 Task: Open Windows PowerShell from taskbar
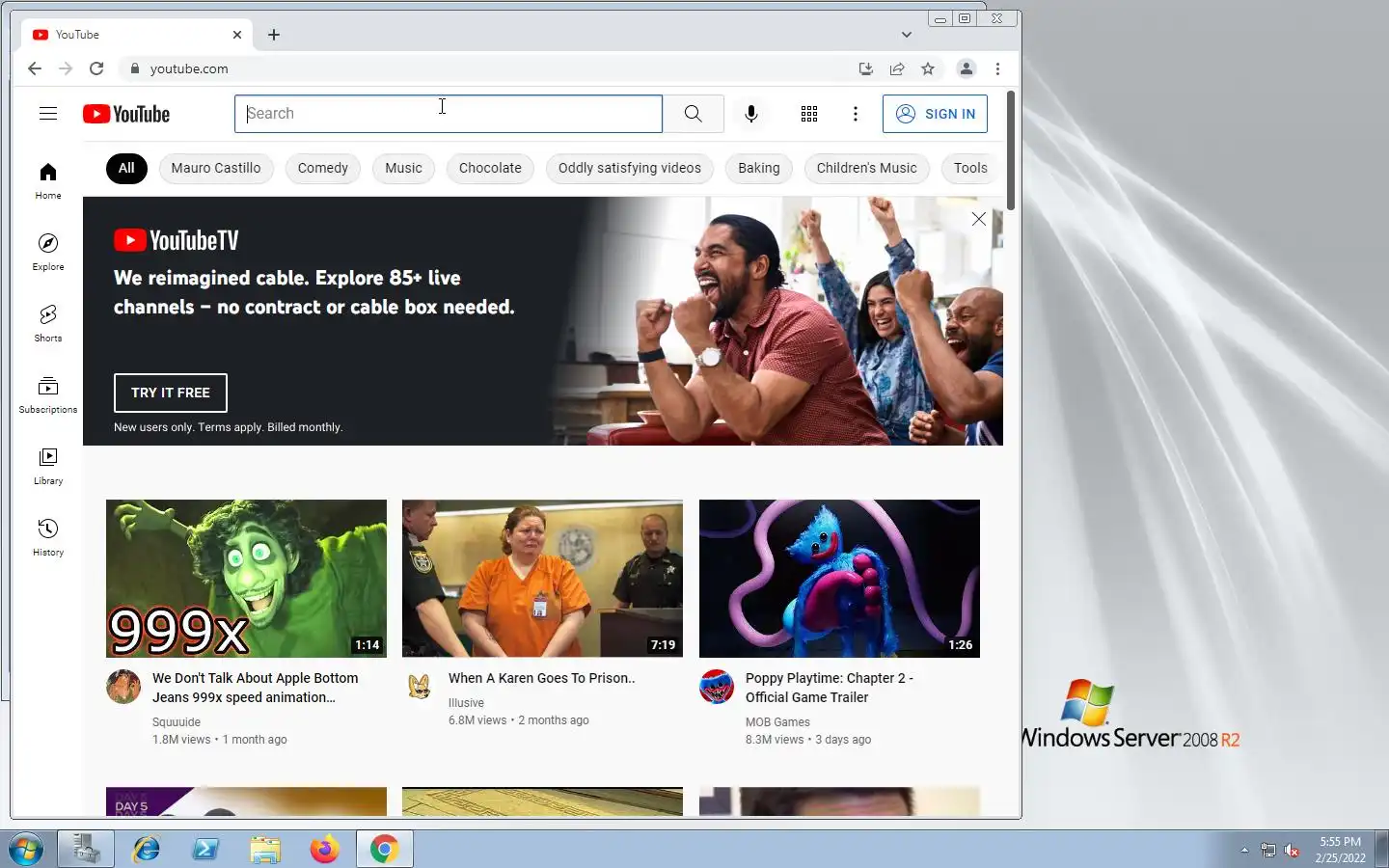click(205, 850)
